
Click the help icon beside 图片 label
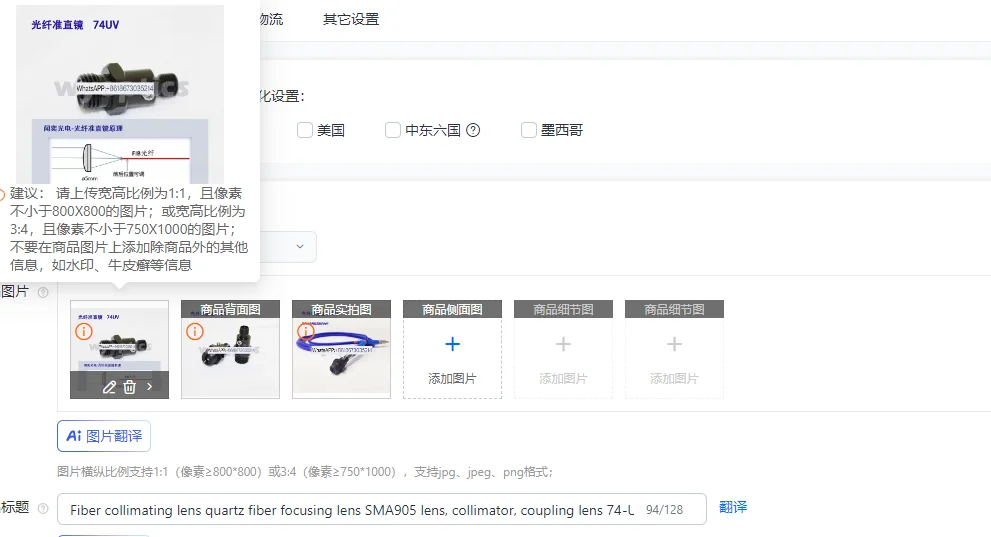tap(43, 292)
